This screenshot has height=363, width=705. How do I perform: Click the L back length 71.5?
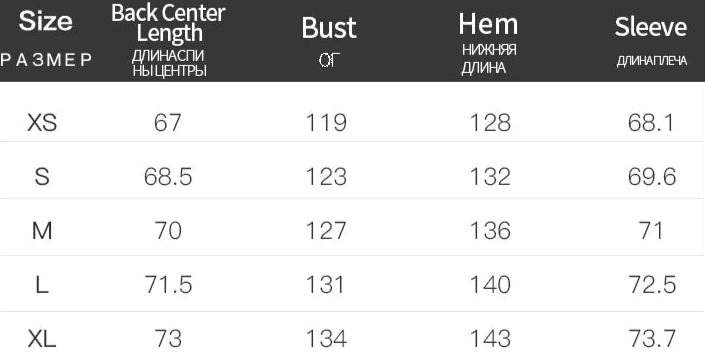[x=168, y=285]
